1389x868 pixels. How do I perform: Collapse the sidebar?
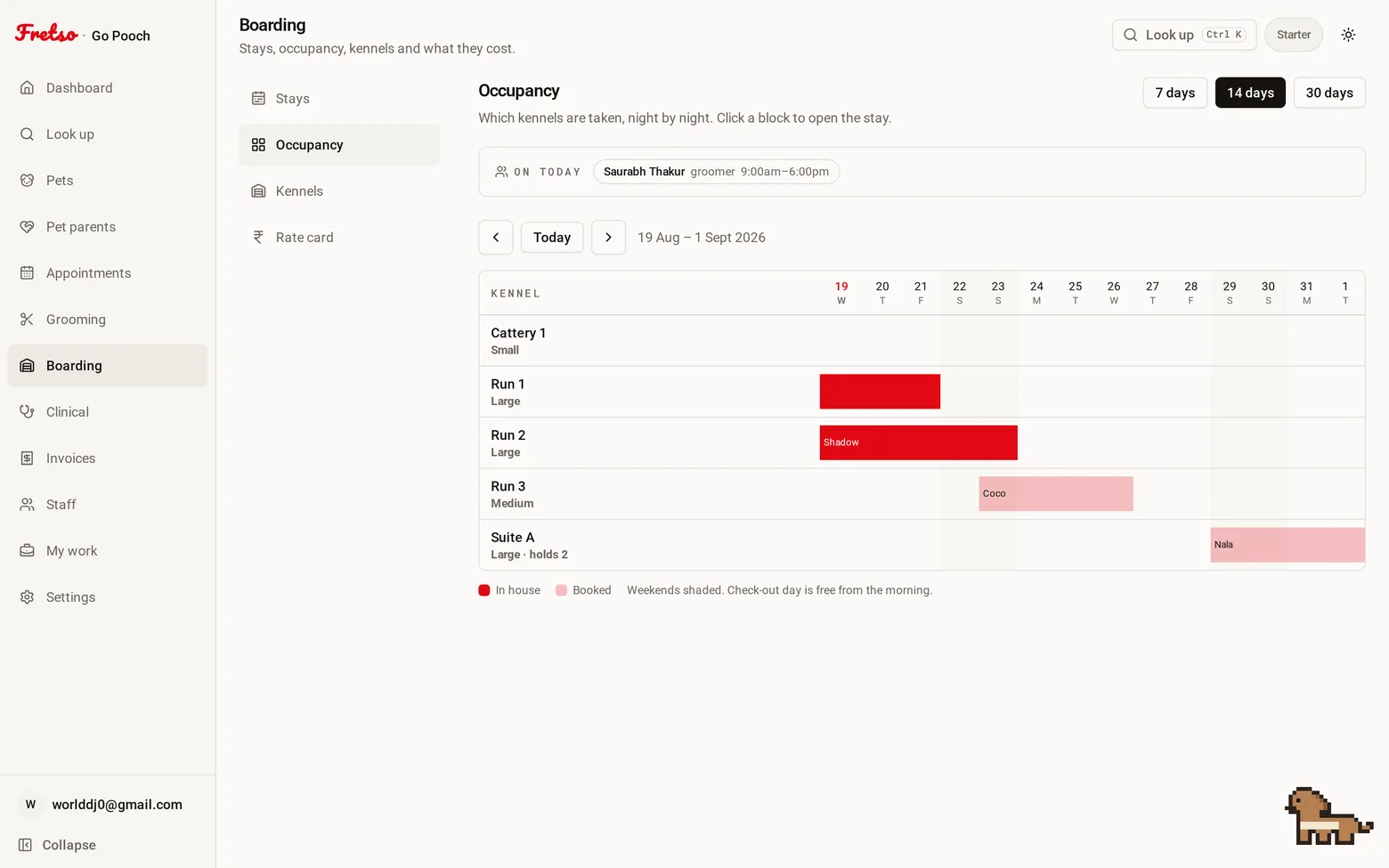(107, 845)
